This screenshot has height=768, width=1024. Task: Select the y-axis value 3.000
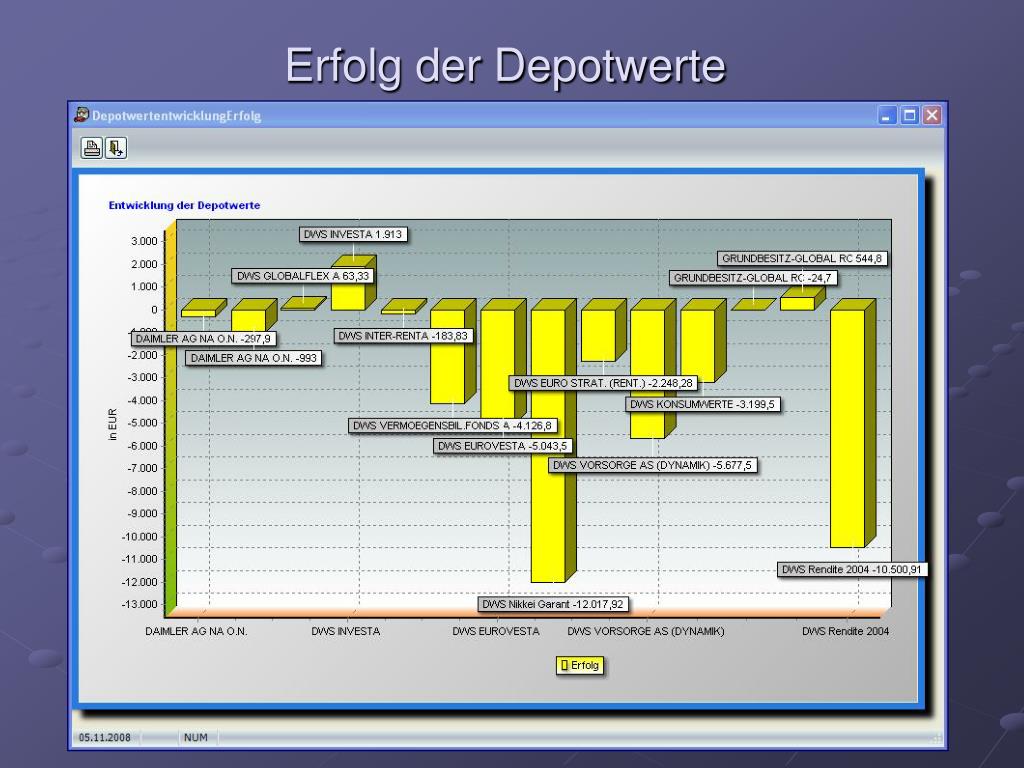click(x=144, y=241)
